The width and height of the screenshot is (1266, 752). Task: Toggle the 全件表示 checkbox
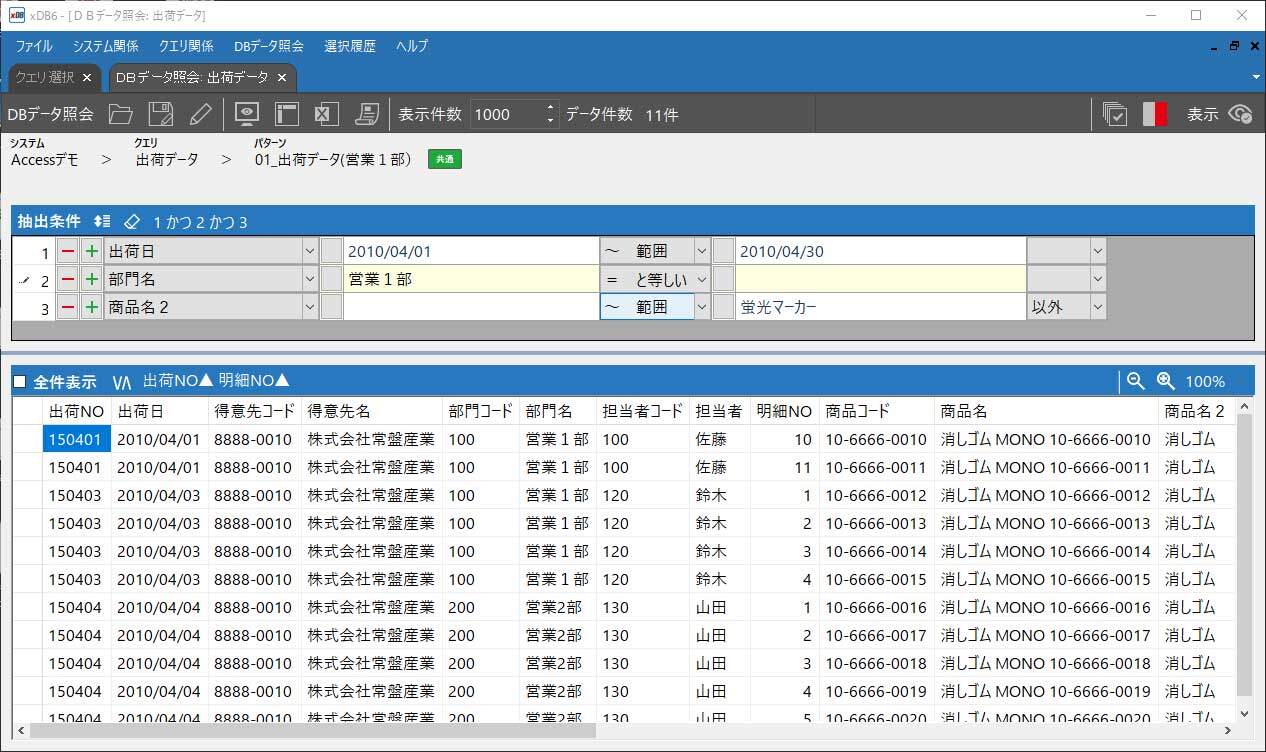click(x=19, y=382)
